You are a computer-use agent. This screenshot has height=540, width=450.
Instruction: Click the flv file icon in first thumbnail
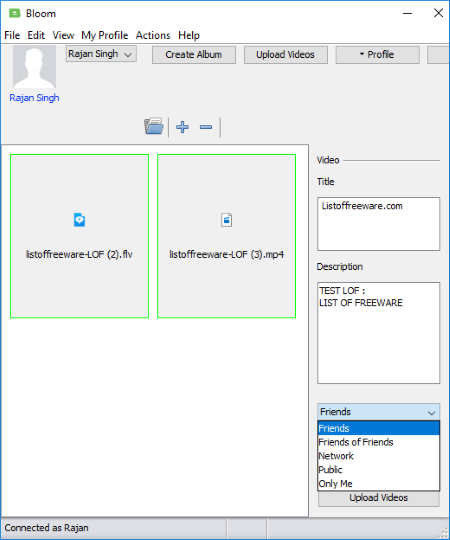pyautogui.click(x=80, y=220)
